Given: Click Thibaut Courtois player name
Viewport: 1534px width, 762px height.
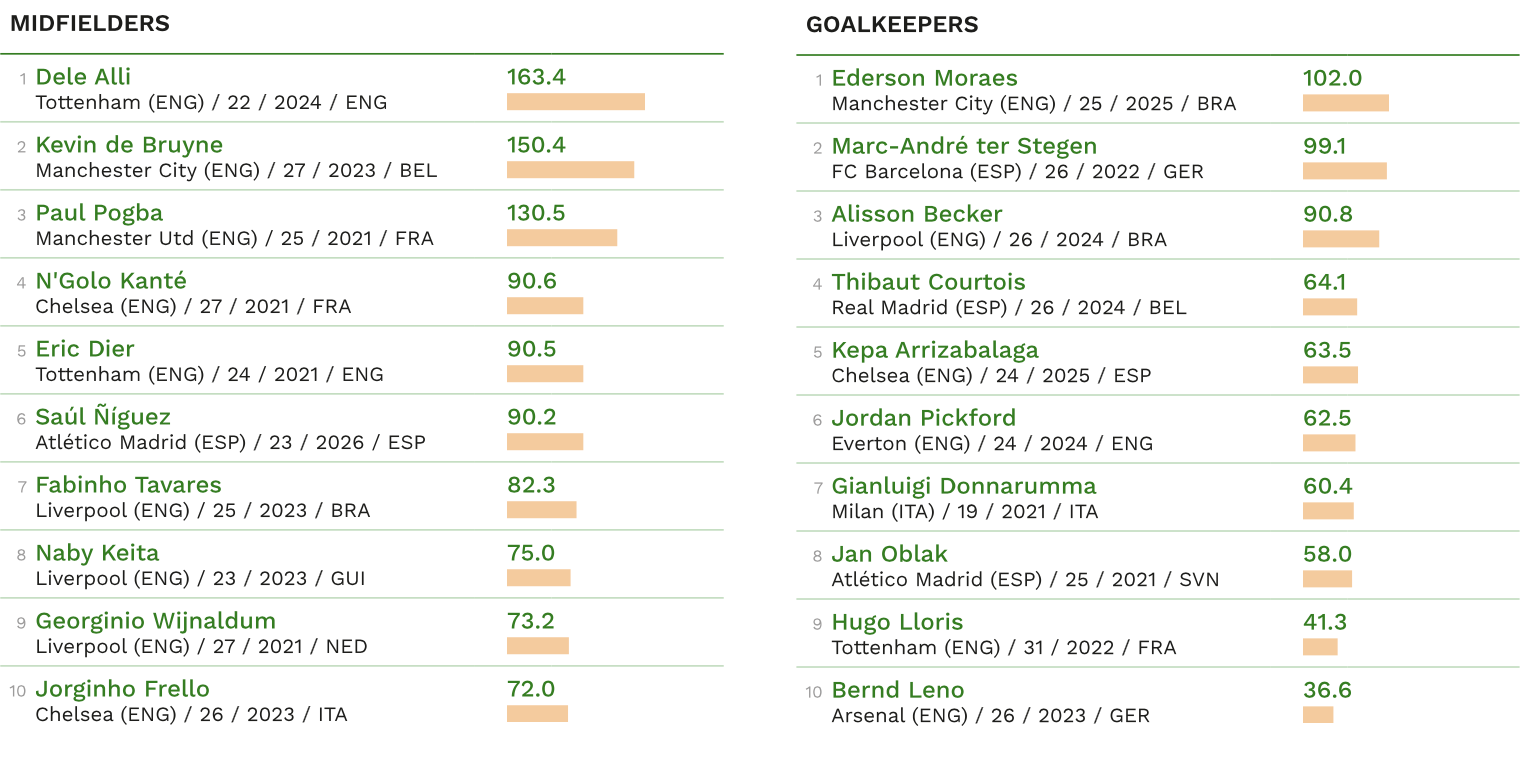Looking at the screenshot, I should pos(929,282).
